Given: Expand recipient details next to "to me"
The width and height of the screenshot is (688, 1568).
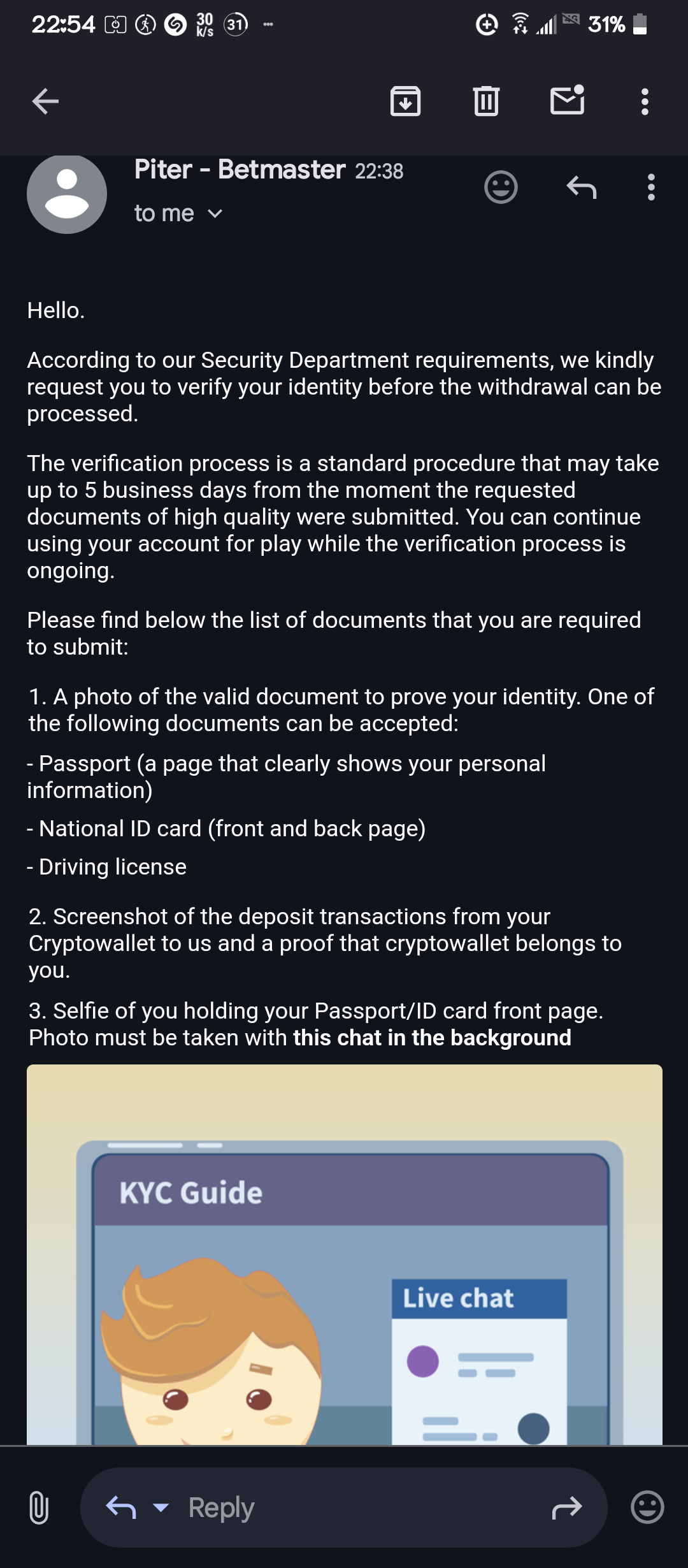Looking at the screenshot, I should pyautogui.click(x=215, y=214).
